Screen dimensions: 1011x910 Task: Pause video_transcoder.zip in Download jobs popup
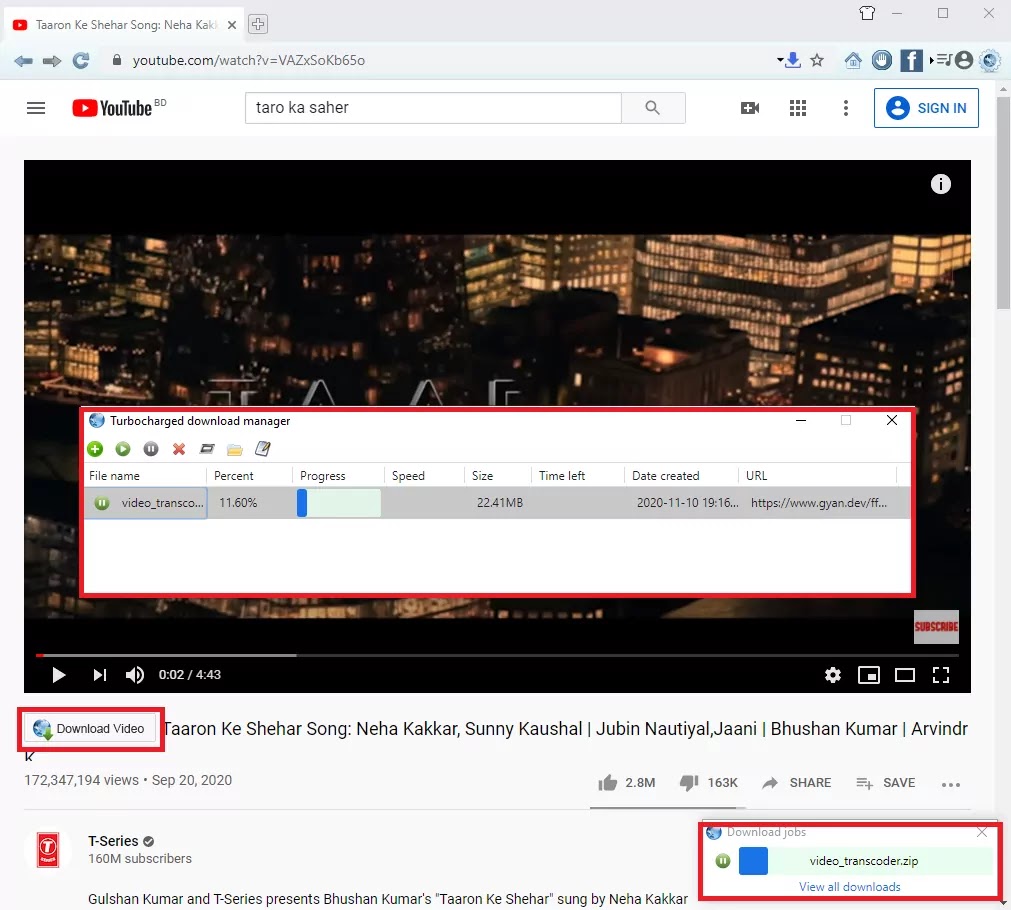point(723,861)
